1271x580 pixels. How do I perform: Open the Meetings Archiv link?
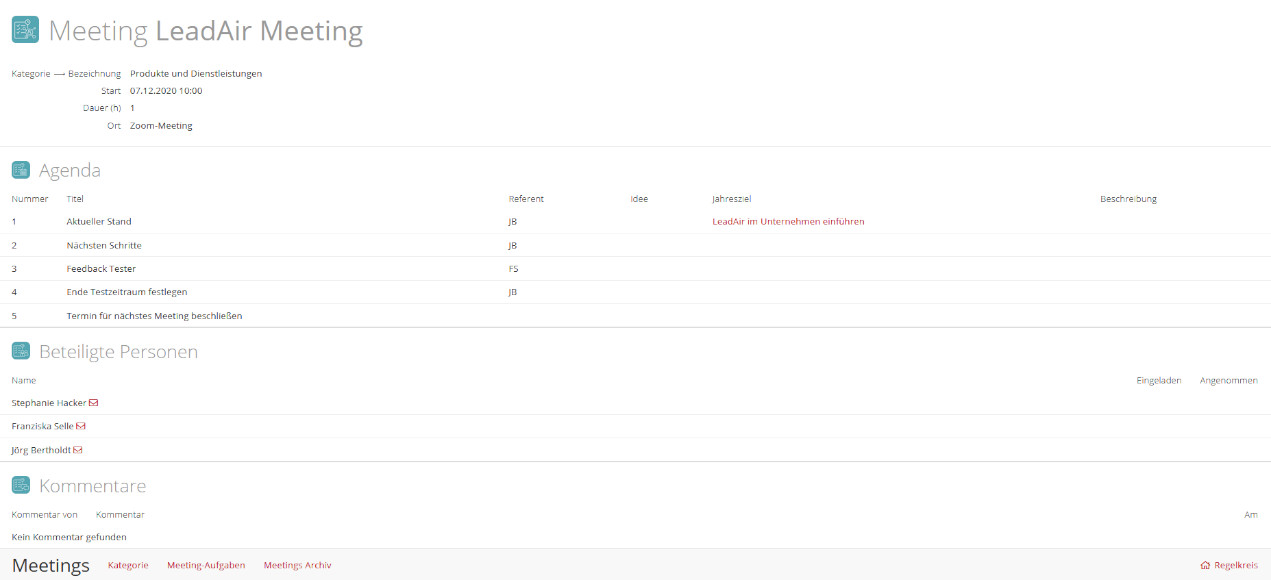pos(297,565)
